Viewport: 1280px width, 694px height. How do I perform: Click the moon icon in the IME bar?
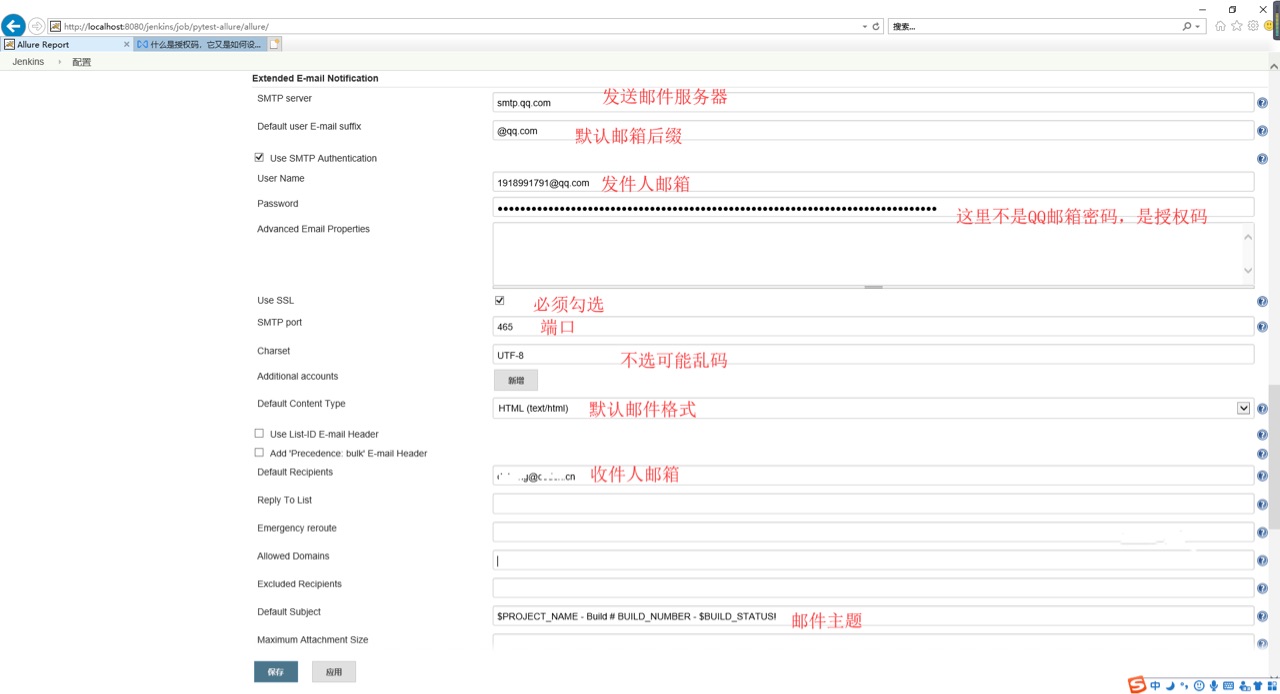1170,686
